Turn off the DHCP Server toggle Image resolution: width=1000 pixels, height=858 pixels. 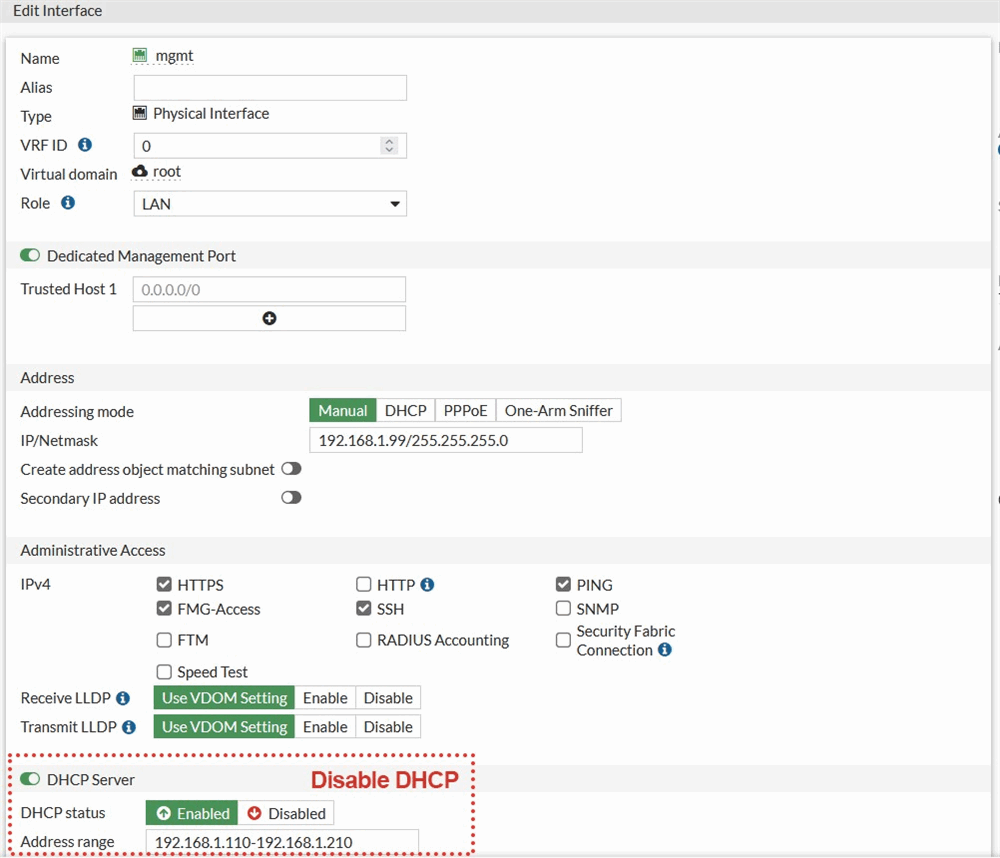click(x=31, y=779)
